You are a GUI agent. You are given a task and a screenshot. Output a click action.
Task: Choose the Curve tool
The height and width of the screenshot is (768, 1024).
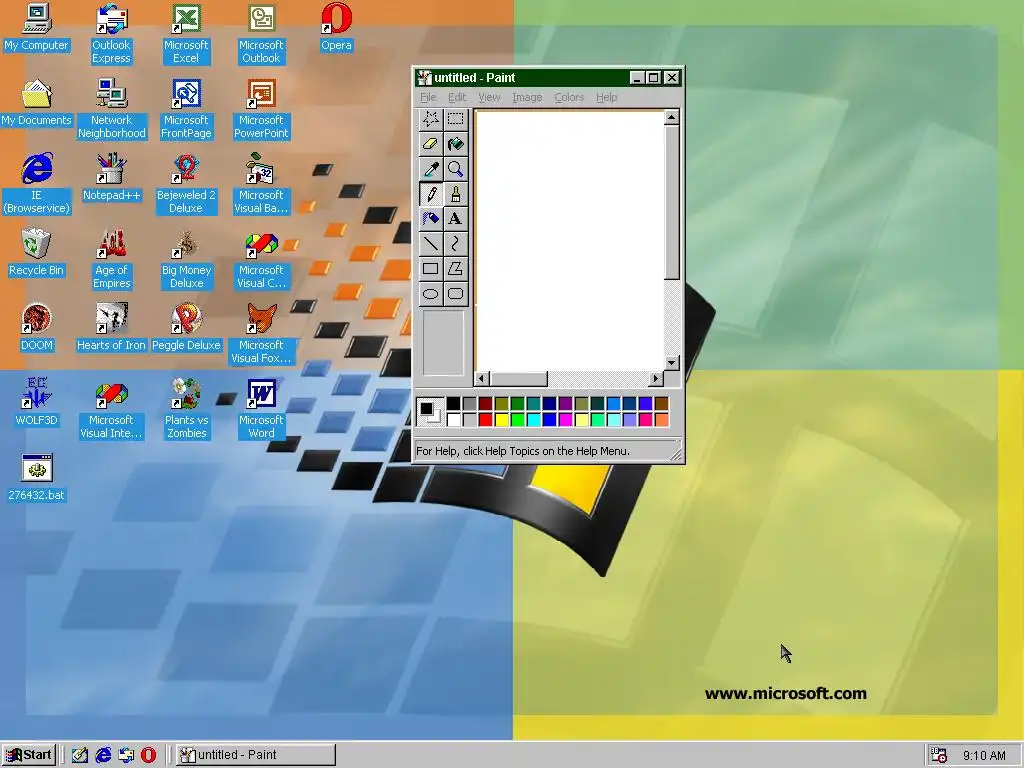[455, 244]
